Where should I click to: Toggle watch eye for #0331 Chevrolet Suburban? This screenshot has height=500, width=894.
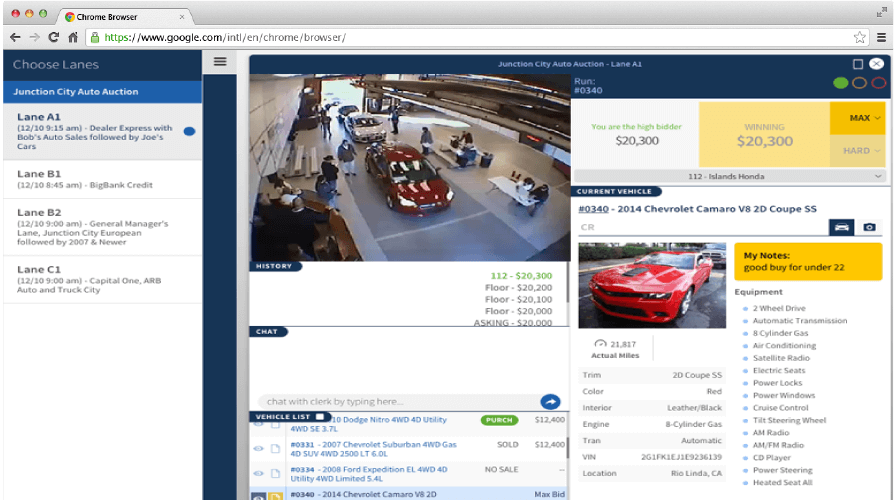259,449
